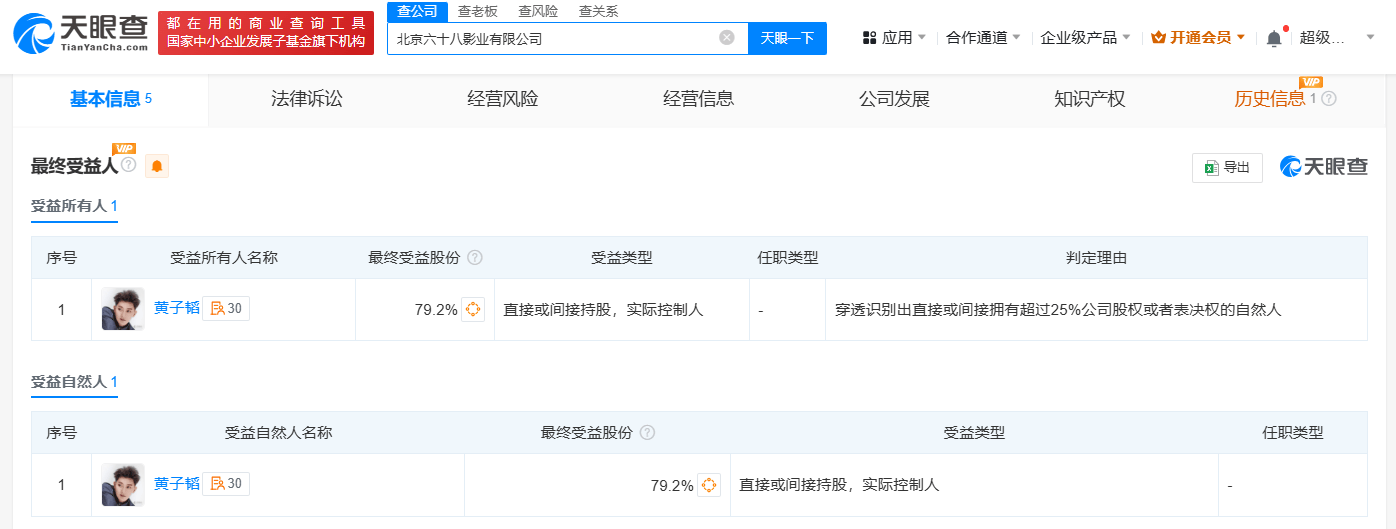Select the 查老板 search tab
Viewport: 1396px width, 529px height.
[477, 11]
